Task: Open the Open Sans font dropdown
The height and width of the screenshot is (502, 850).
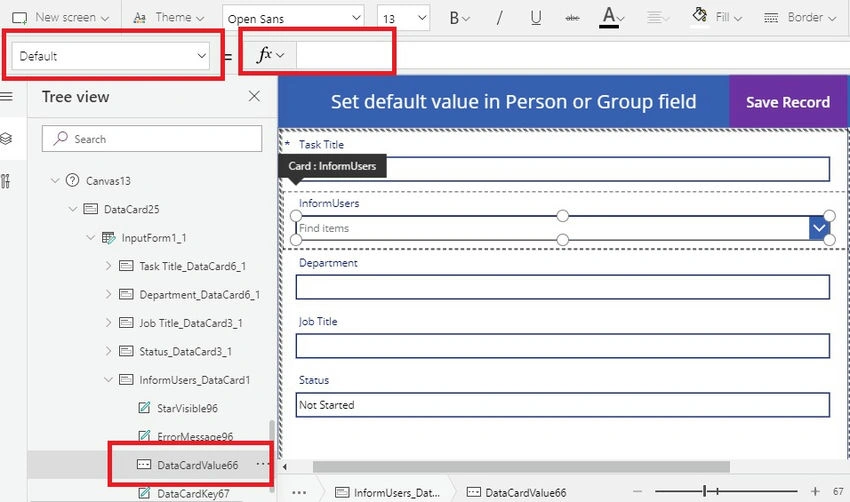Action: pos(293,18)
